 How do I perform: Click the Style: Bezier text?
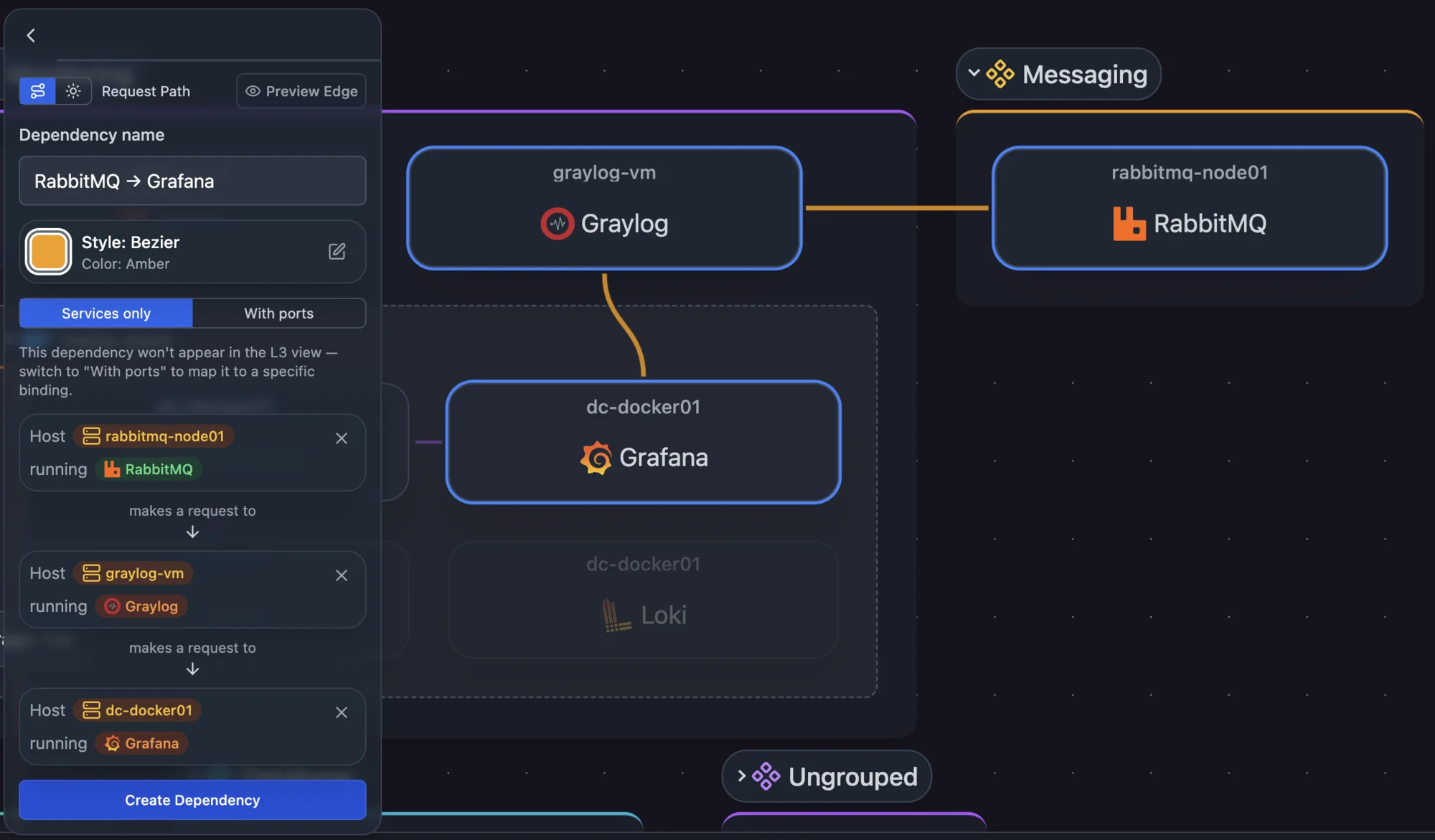(x=131, y=242)
